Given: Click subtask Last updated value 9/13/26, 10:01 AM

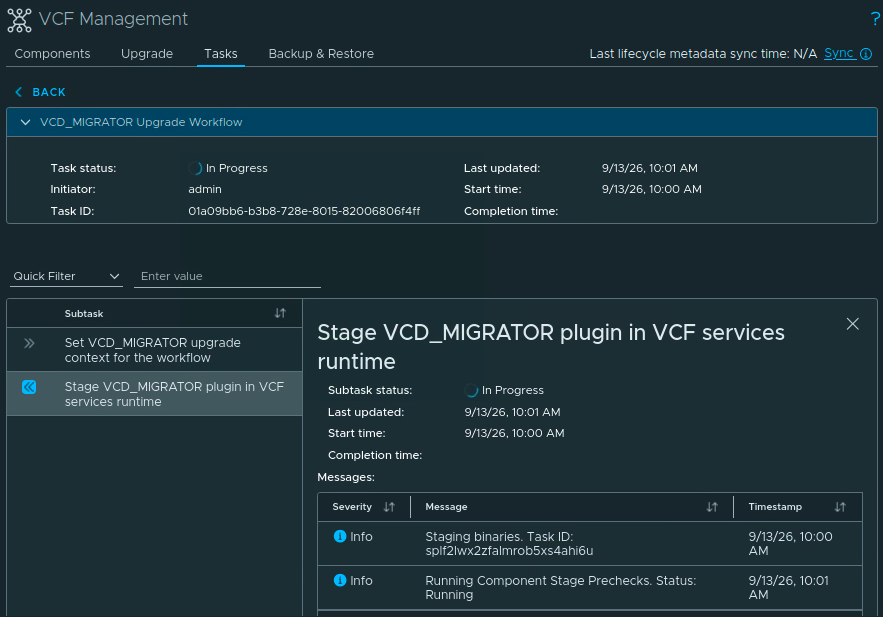Looking at the screenshot, I should [512, 412].
